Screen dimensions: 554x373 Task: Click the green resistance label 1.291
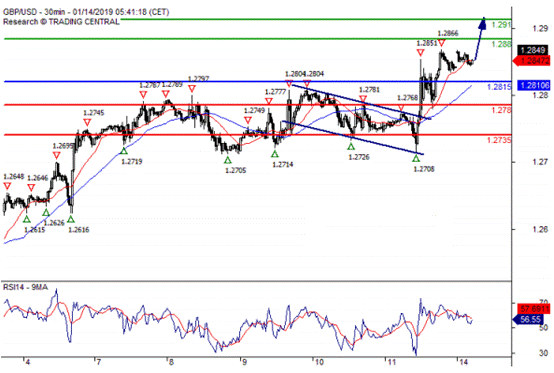(x=501, y=25)
